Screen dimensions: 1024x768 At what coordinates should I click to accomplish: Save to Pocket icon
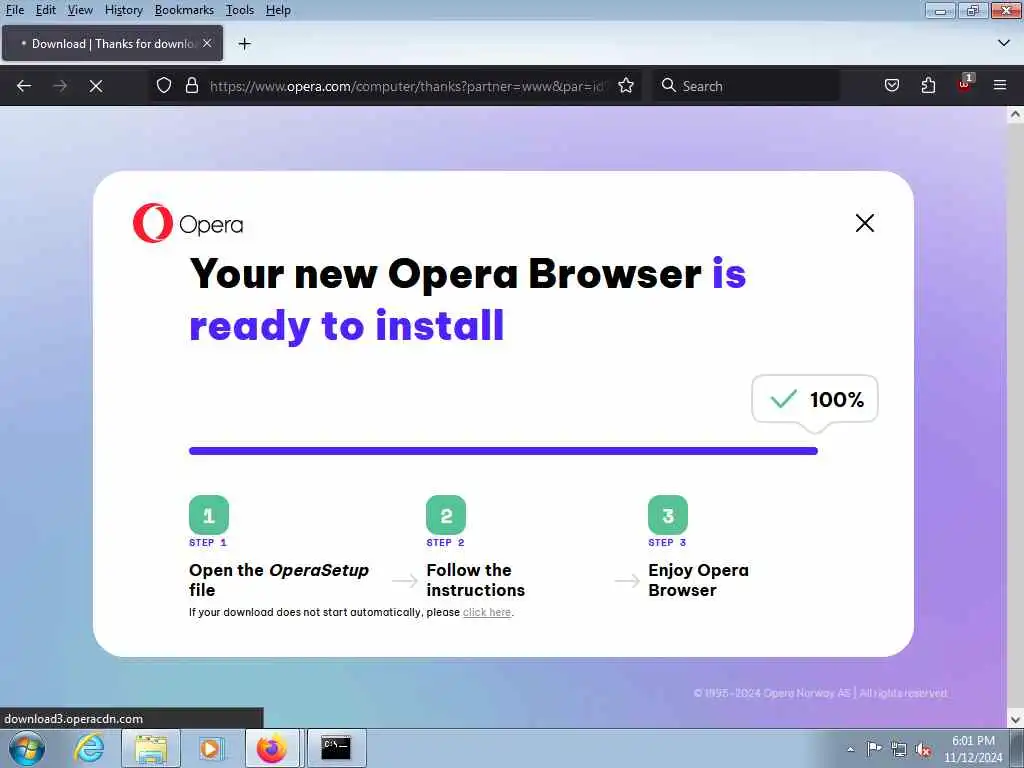[x=891, y=86]
